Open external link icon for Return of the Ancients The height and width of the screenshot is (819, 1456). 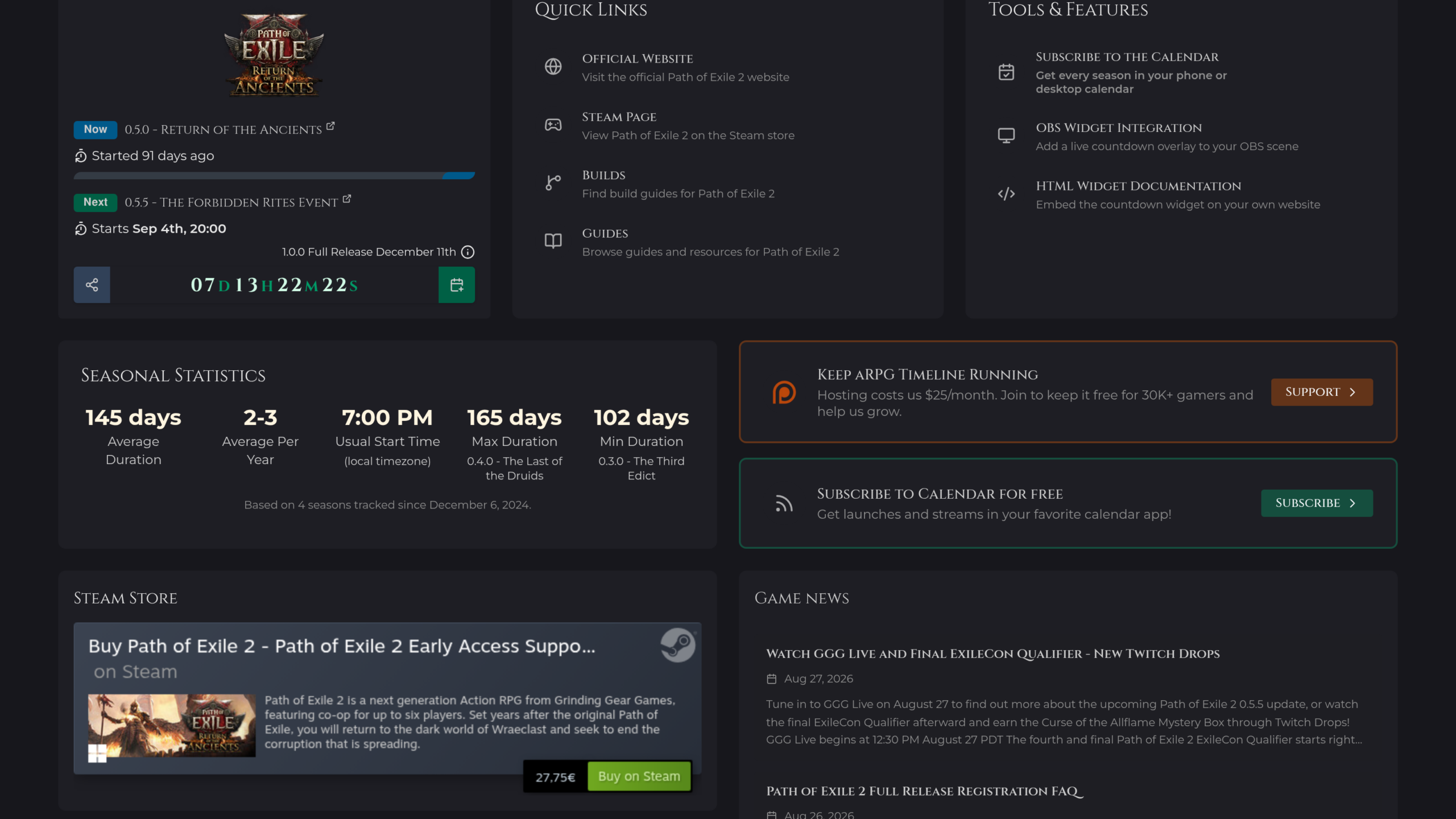[330, 126]
